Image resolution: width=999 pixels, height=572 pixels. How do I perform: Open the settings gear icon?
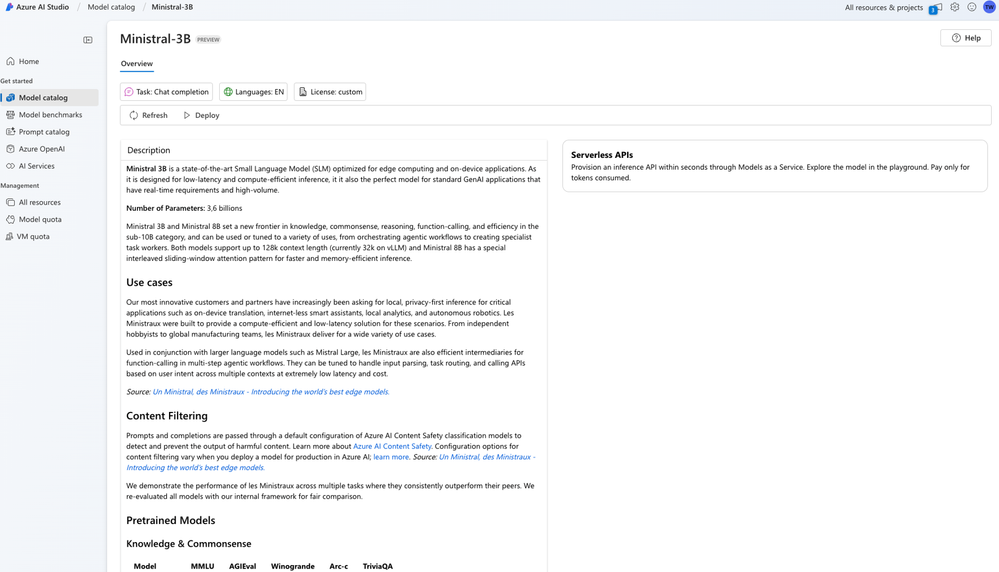[954, 7]
